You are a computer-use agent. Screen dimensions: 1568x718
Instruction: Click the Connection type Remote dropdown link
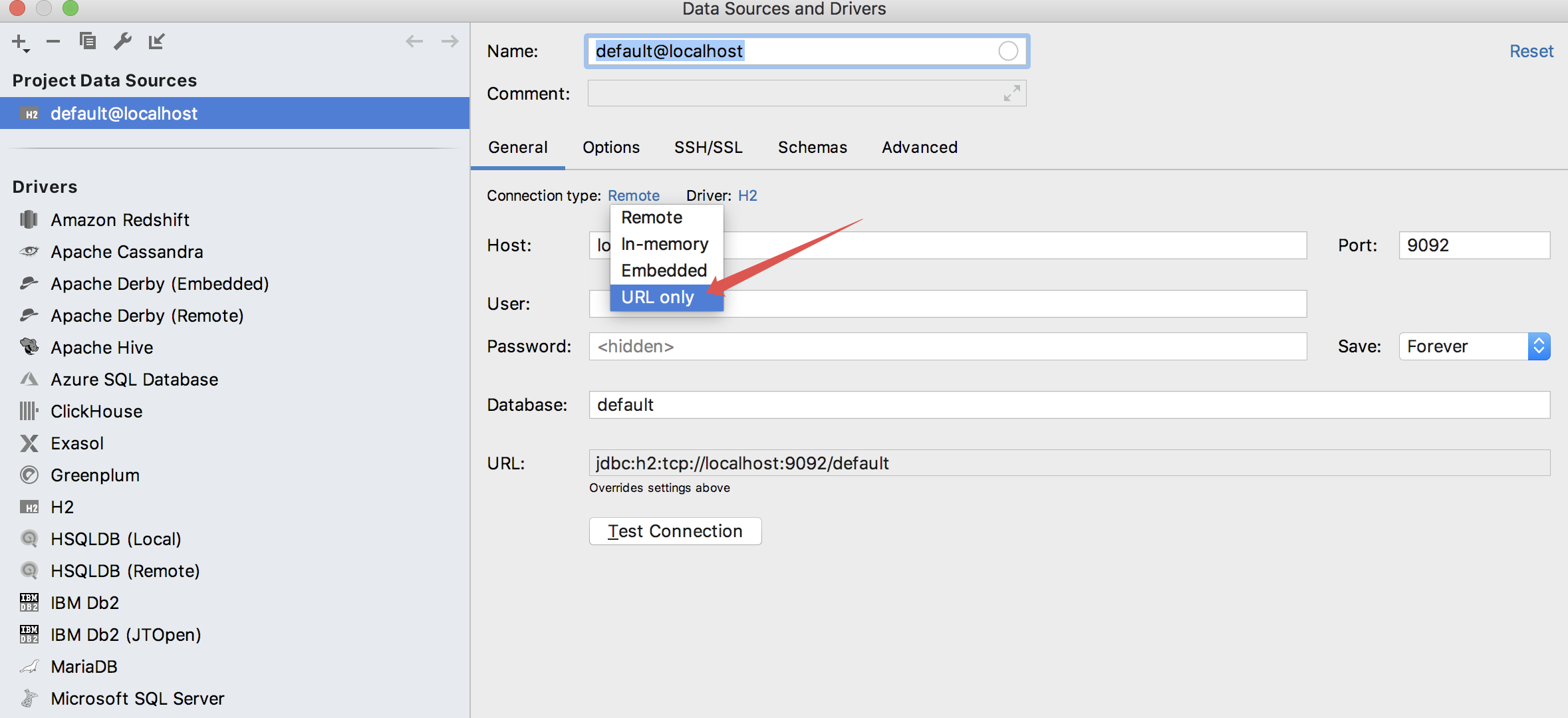click(633, 195)
